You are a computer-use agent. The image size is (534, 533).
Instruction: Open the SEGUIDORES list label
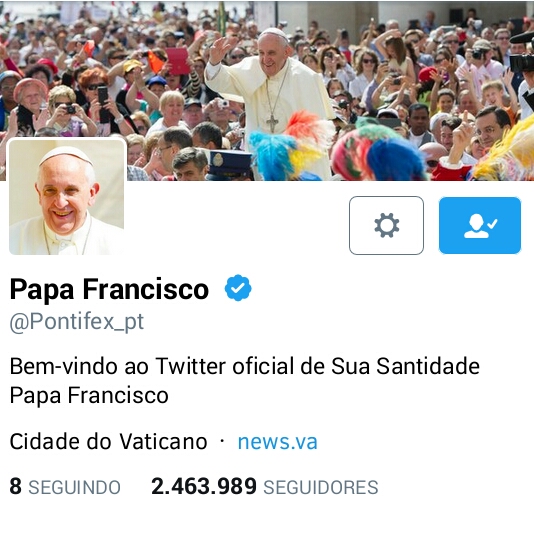coord(321,487)
